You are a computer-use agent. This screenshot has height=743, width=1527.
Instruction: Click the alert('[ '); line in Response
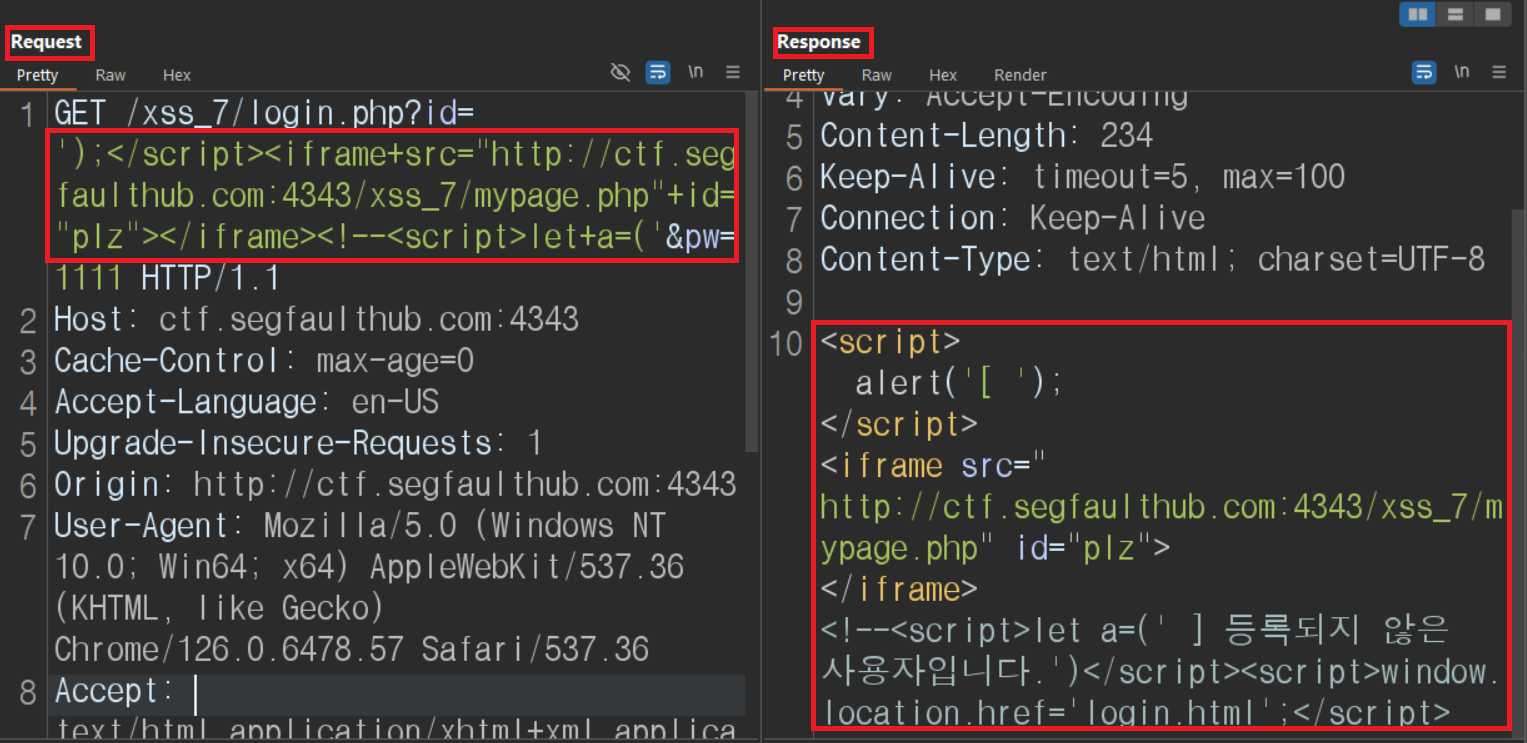959,384
